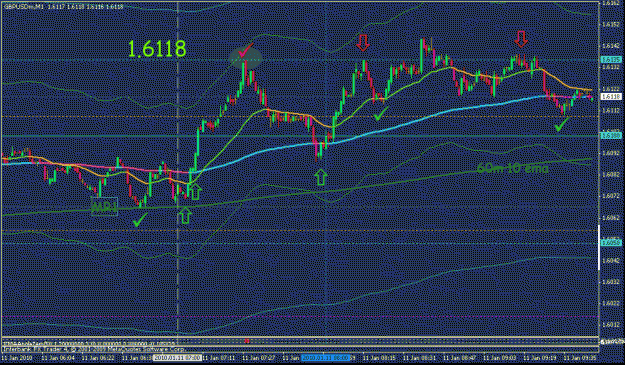Click the 11 Jan 07:27 time label
The image size is (625, 365).
pos(259,358)
